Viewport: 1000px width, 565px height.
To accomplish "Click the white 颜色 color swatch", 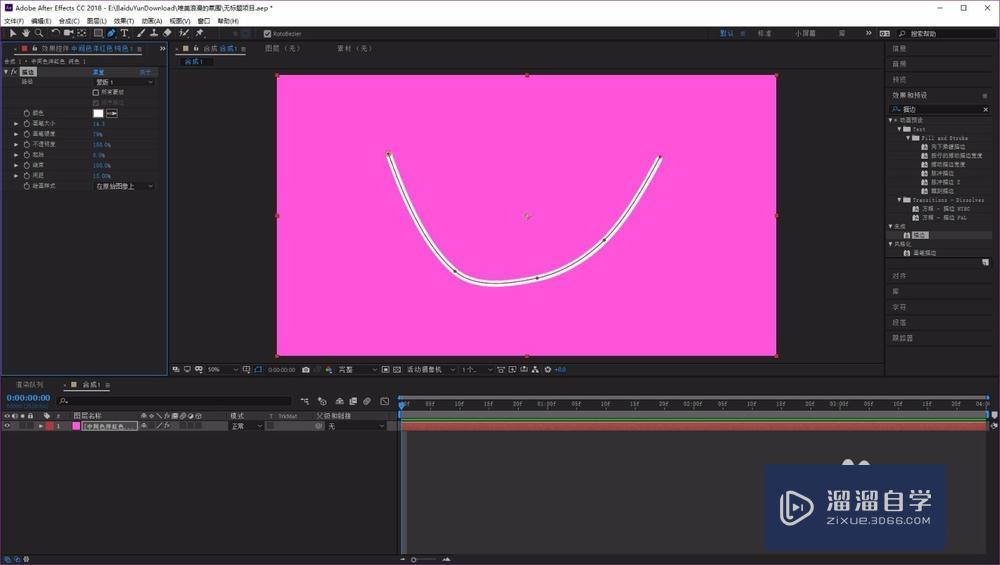I will click(98, 113).
